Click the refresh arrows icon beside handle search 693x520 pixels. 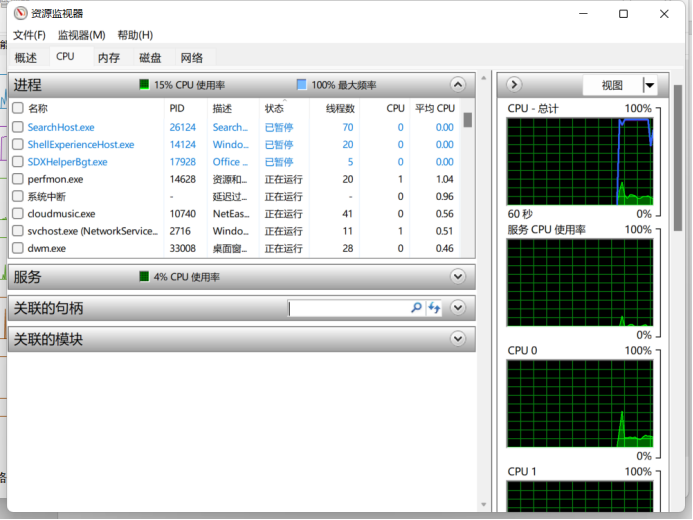[x=434, y=307]
